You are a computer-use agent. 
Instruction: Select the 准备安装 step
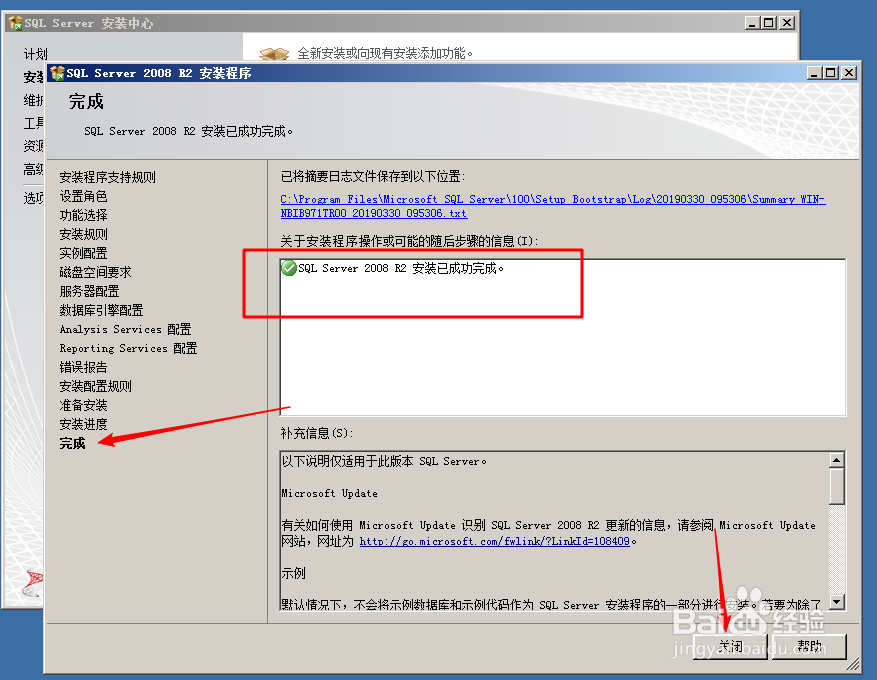(x=83, y=405)
